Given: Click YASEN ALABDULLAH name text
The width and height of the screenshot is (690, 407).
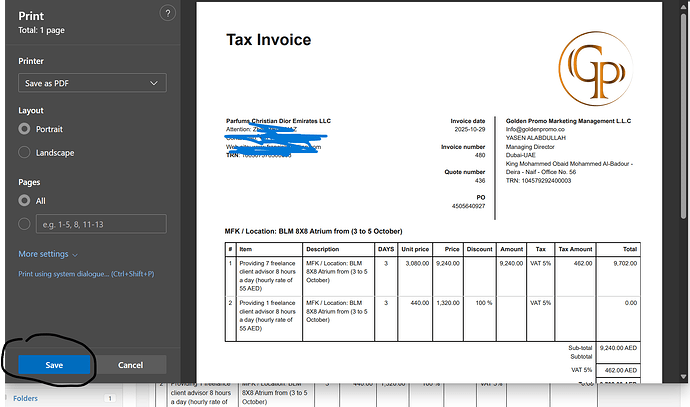Looking at the screenshot, I should [x=536, y=138].
